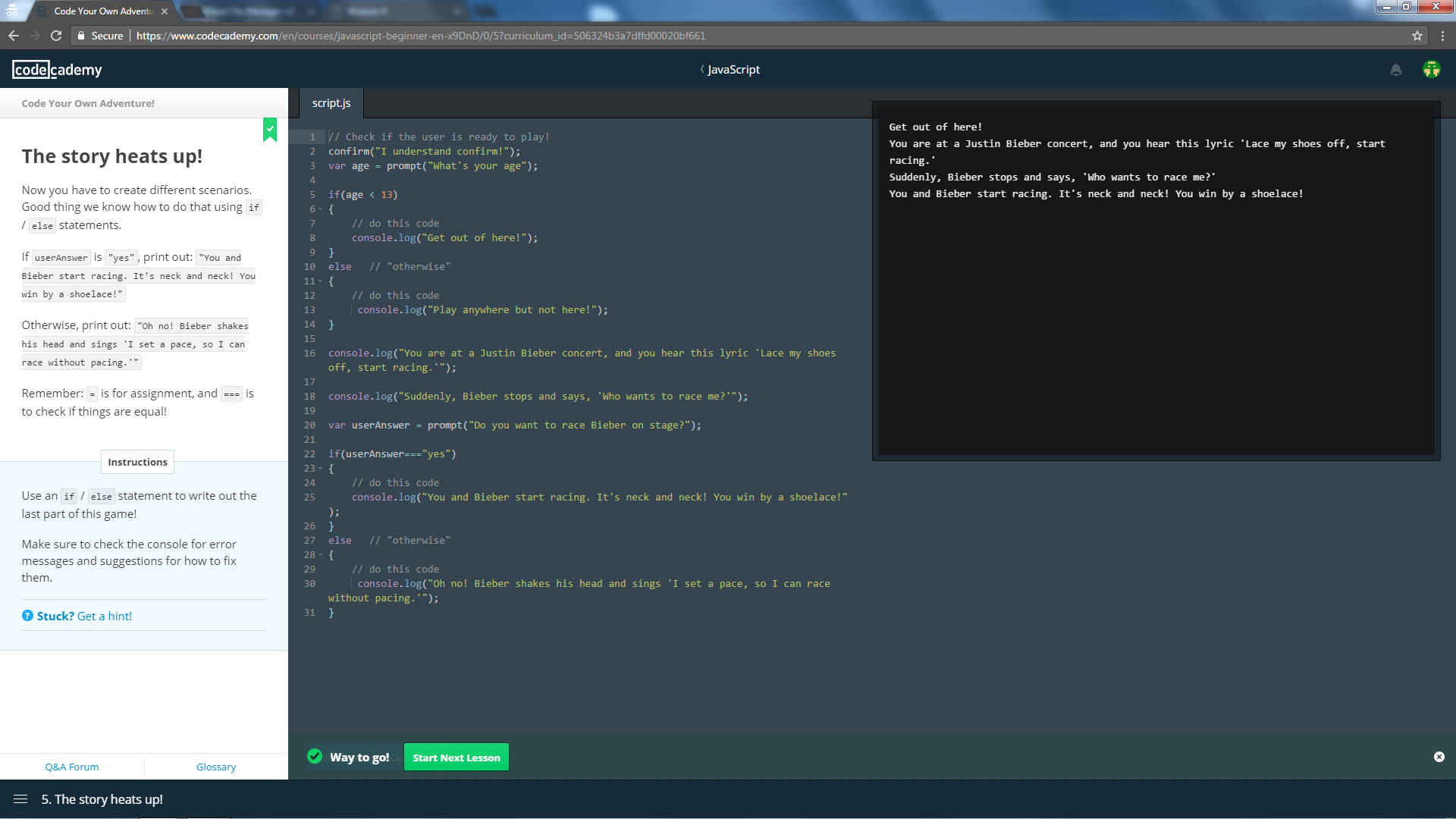
Task: Open the user profile avatar
Action: [x=1432, y=70]
